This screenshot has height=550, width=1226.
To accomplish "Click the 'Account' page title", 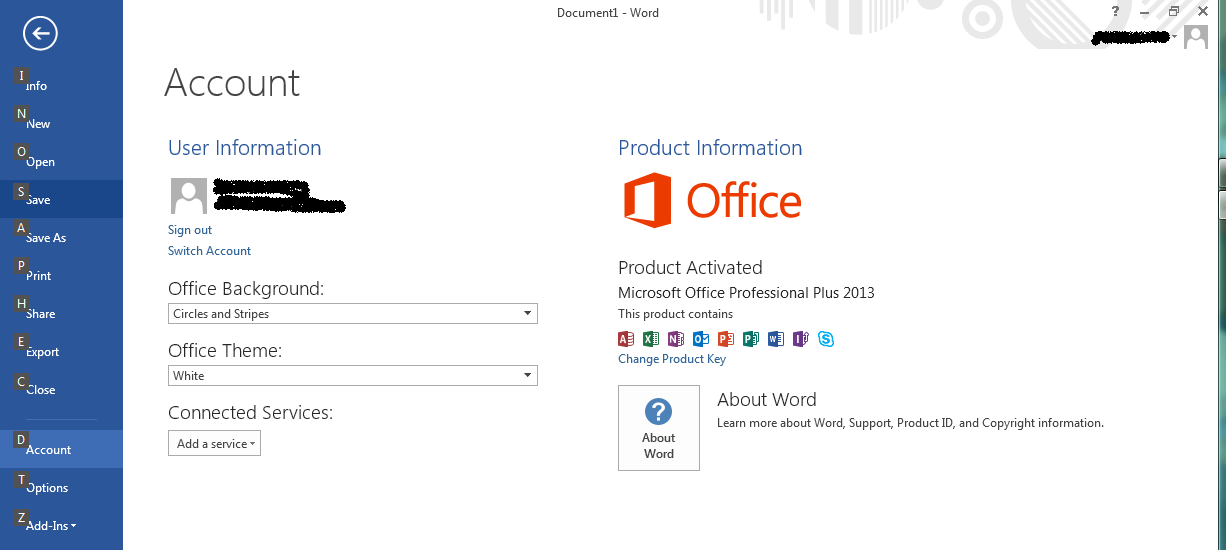I will (x=232, y=83).
